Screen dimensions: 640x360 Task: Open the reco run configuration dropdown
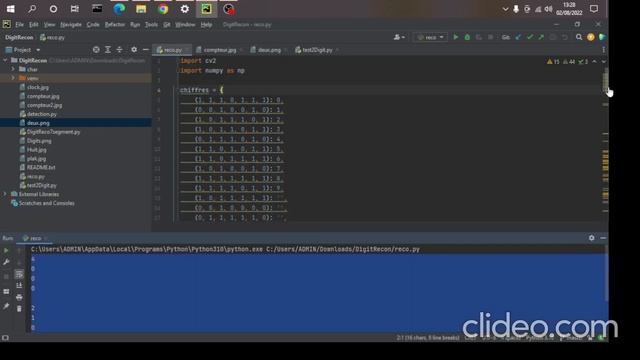(x=430, y=37)
